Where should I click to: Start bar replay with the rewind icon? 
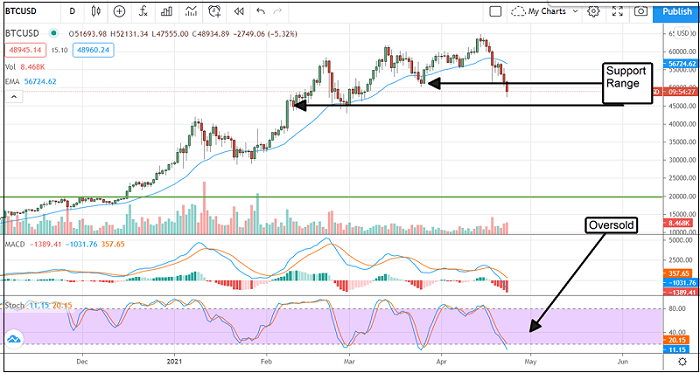(x=239, y=12)
